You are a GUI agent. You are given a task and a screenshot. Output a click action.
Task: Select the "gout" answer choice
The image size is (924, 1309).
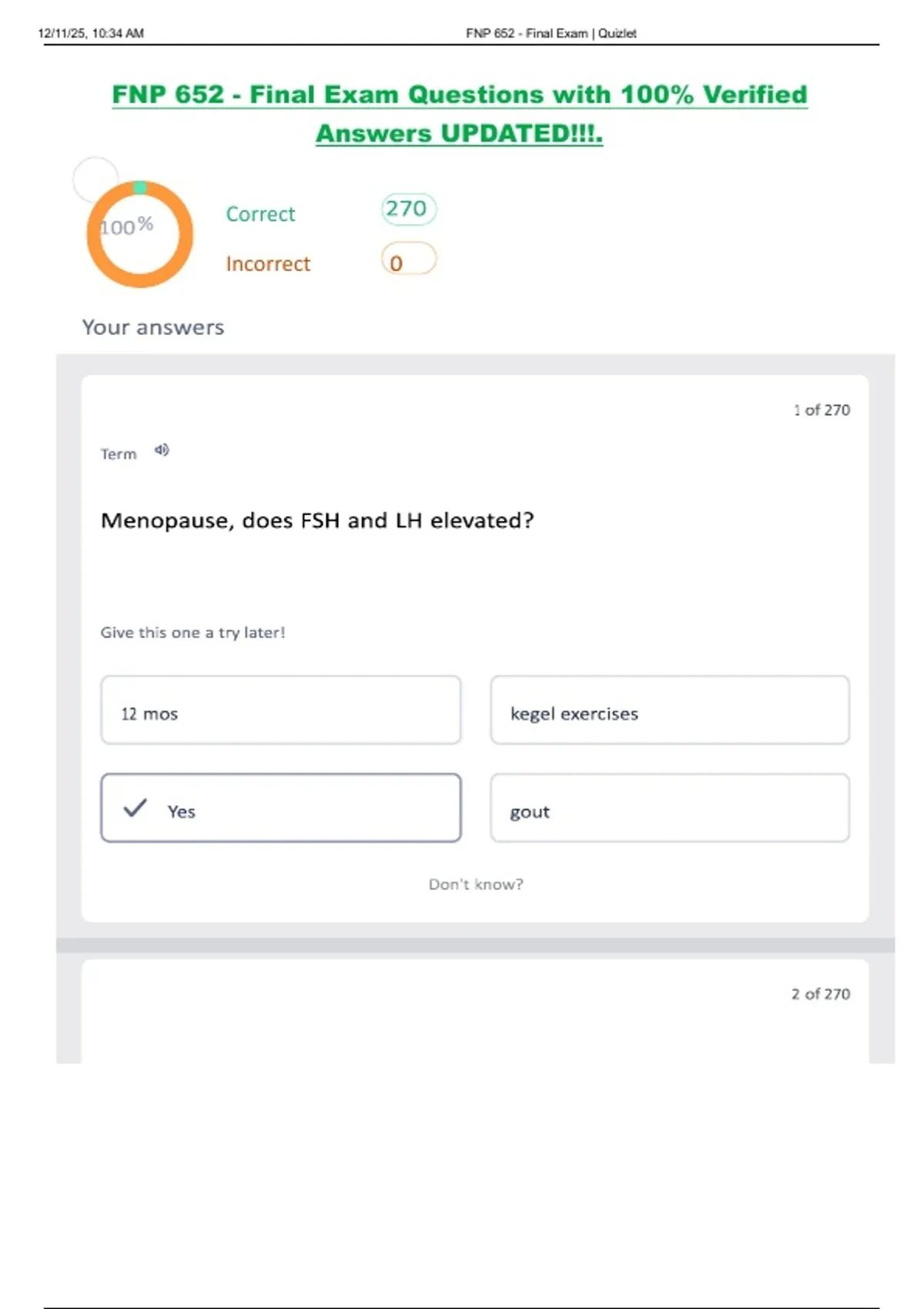click(x=669, y=808)
